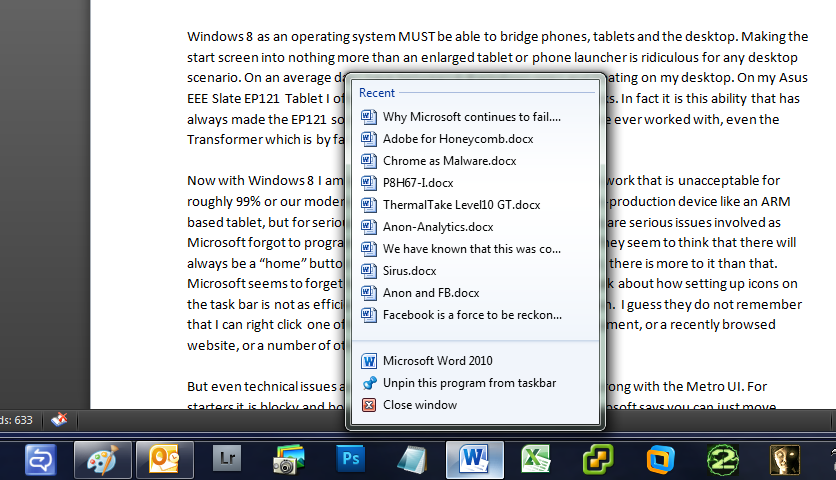The image size is (836, 480).
Task: Click the proofing errors icon in Word status bar
Action: coord(59,420)
